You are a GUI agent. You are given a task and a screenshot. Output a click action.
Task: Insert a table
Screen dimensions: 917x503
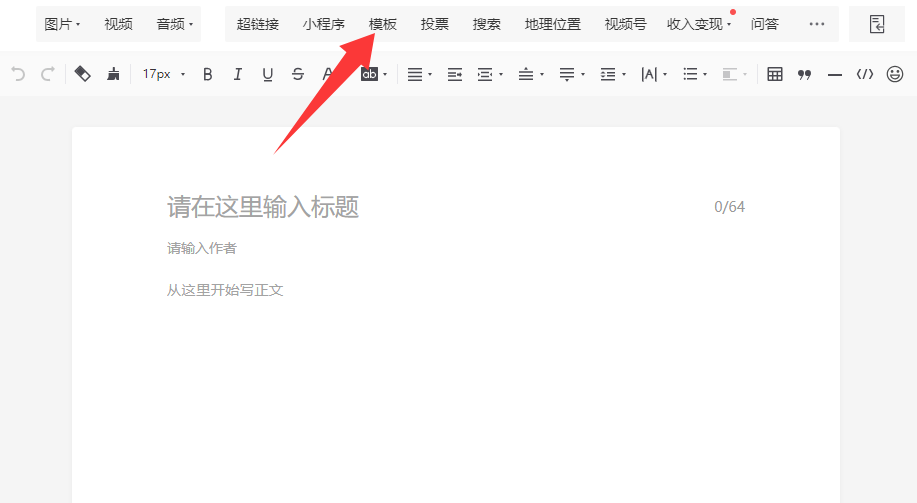click(x=775, y=74)
